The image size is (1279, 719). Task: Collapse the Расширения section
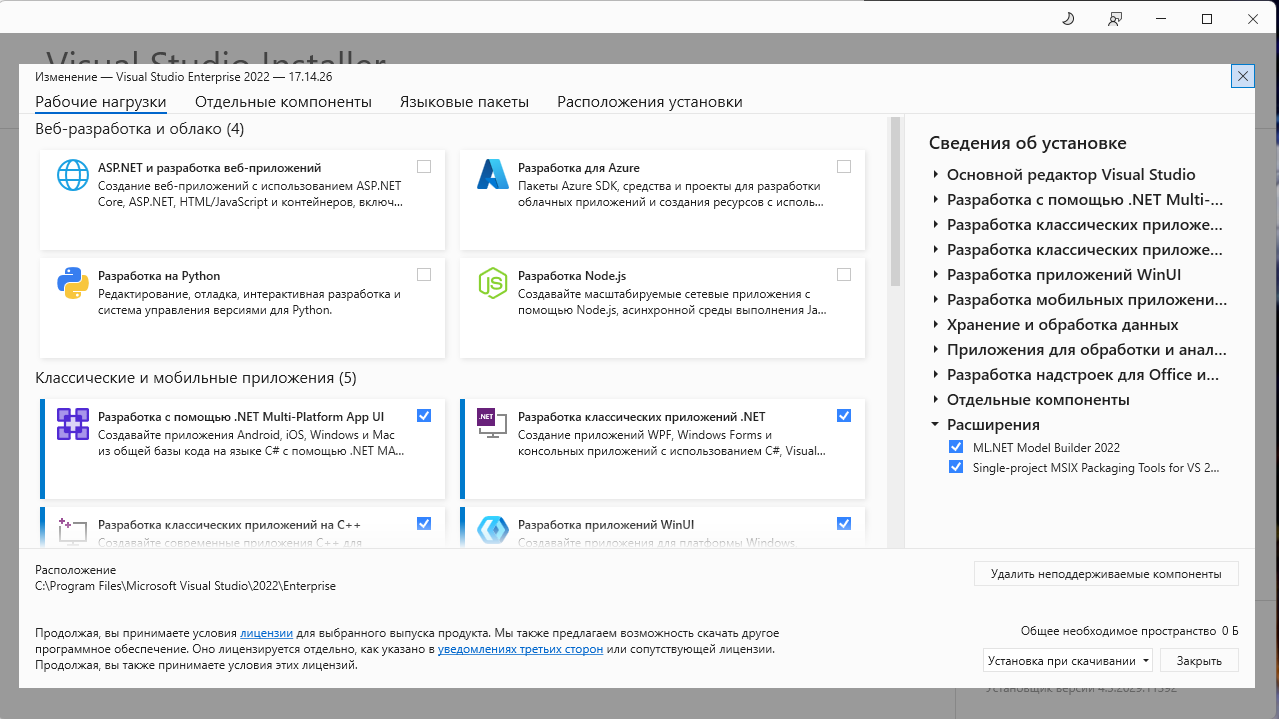tap(935, 425)
